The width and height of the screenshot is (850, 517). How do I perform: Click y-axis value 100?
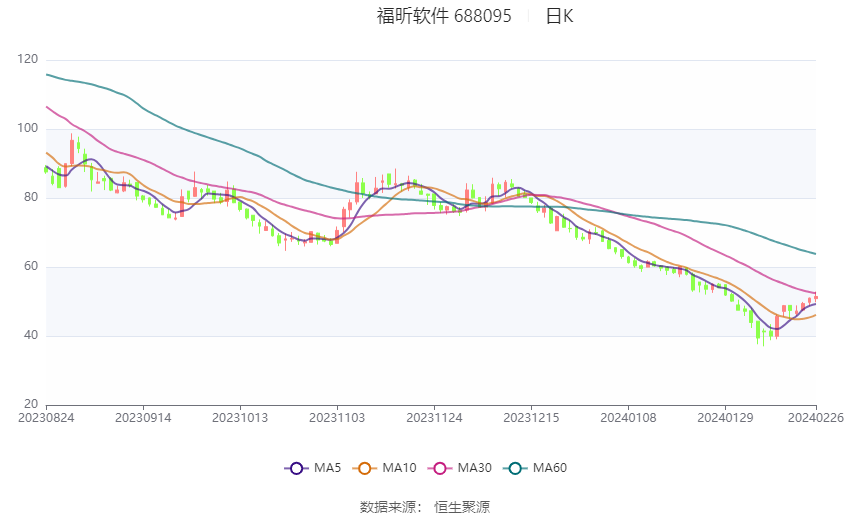click(28, 128)
